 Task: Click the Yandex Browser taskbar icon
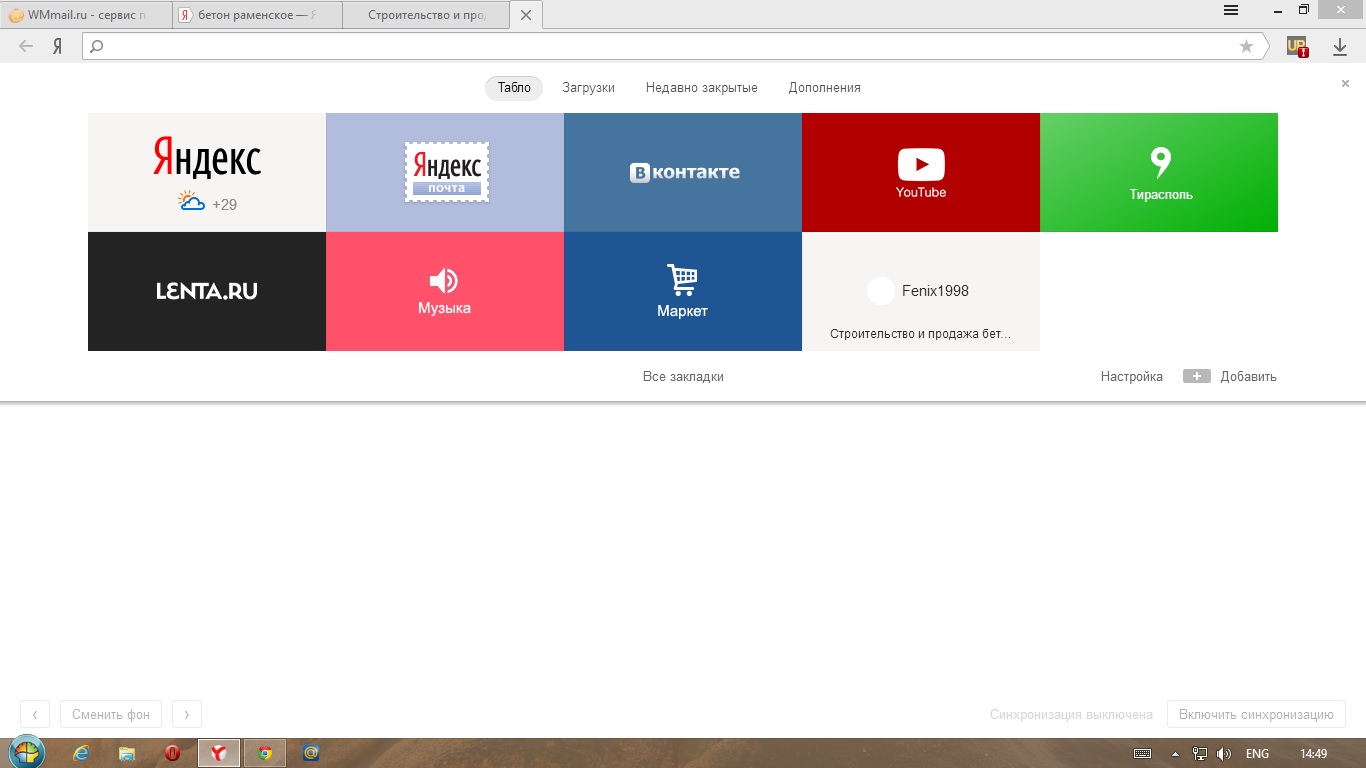pos(219,753)
